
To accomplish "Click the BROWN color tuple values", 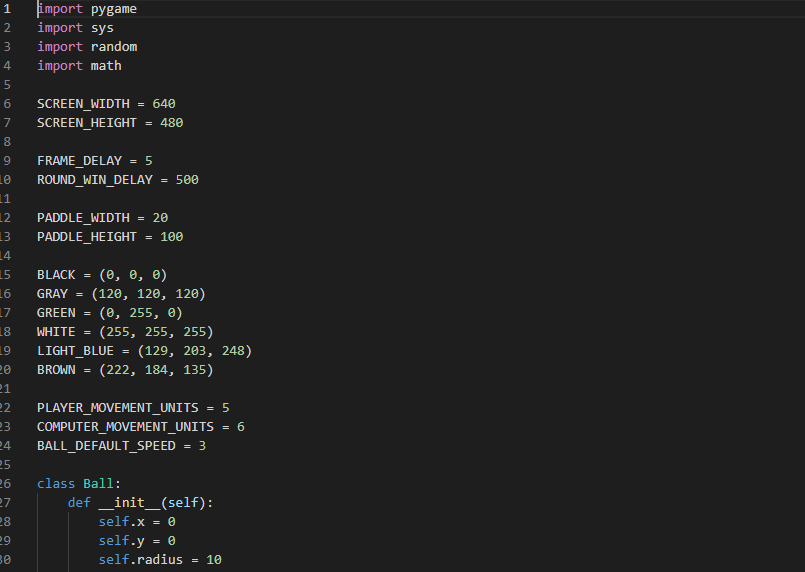I will [x=156, y=370].
